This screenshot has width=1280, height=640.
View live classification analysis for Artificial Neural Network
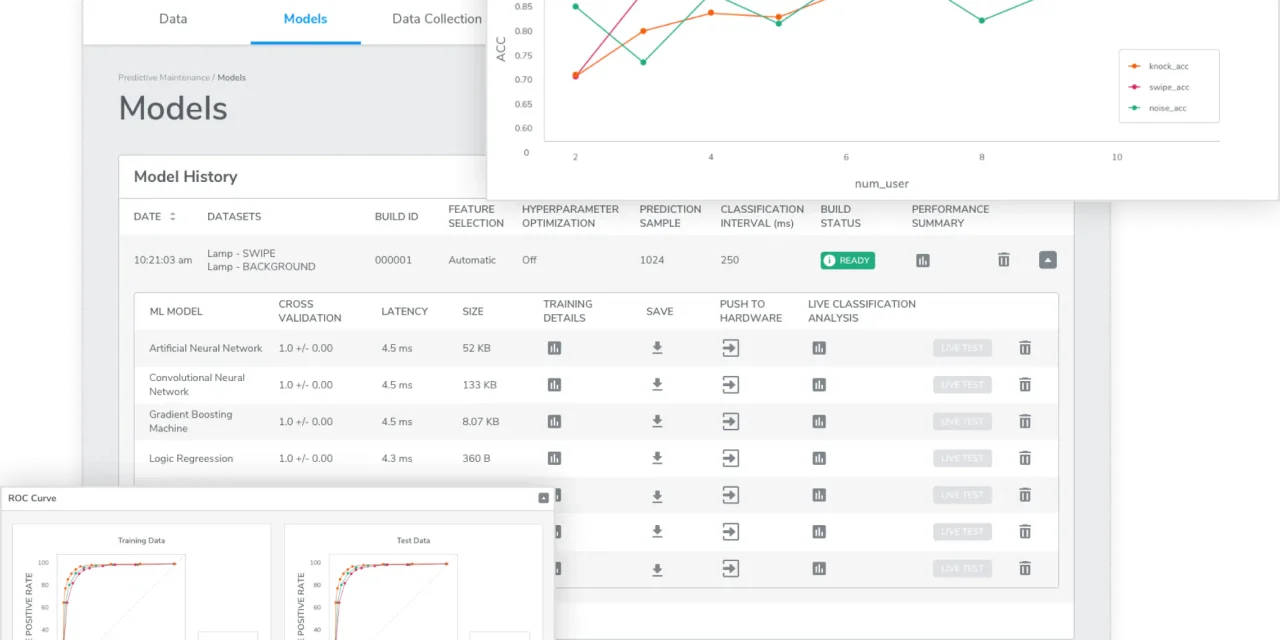pos(819,348)
